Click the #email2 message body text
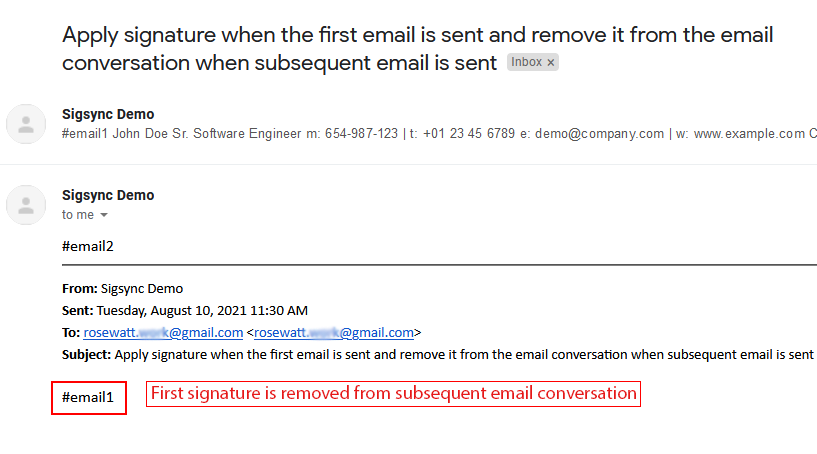 88,245
